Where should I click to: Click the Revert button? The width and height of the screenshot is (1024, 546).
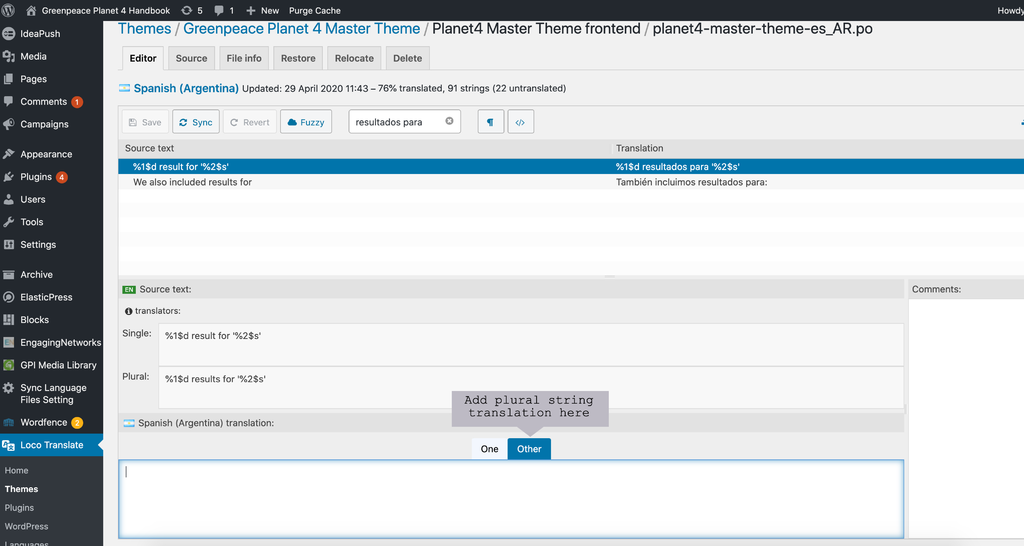click(250, 122)
